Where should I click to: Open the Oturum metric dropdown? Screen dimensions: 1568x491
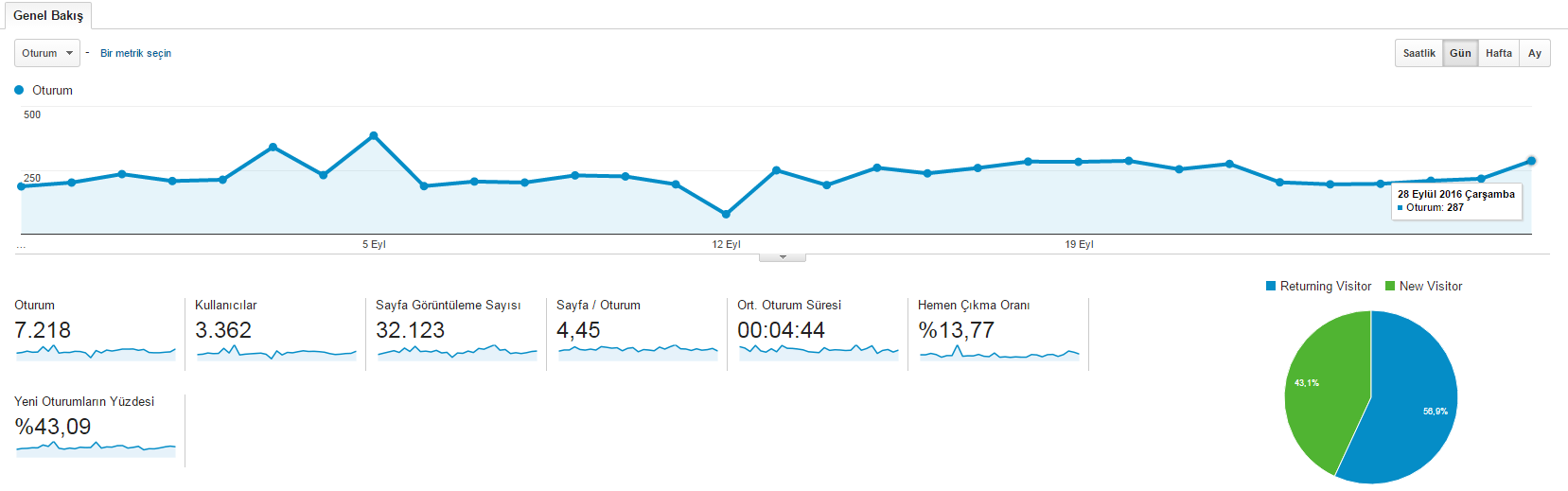pyautogui.click(x=47, y=53)
